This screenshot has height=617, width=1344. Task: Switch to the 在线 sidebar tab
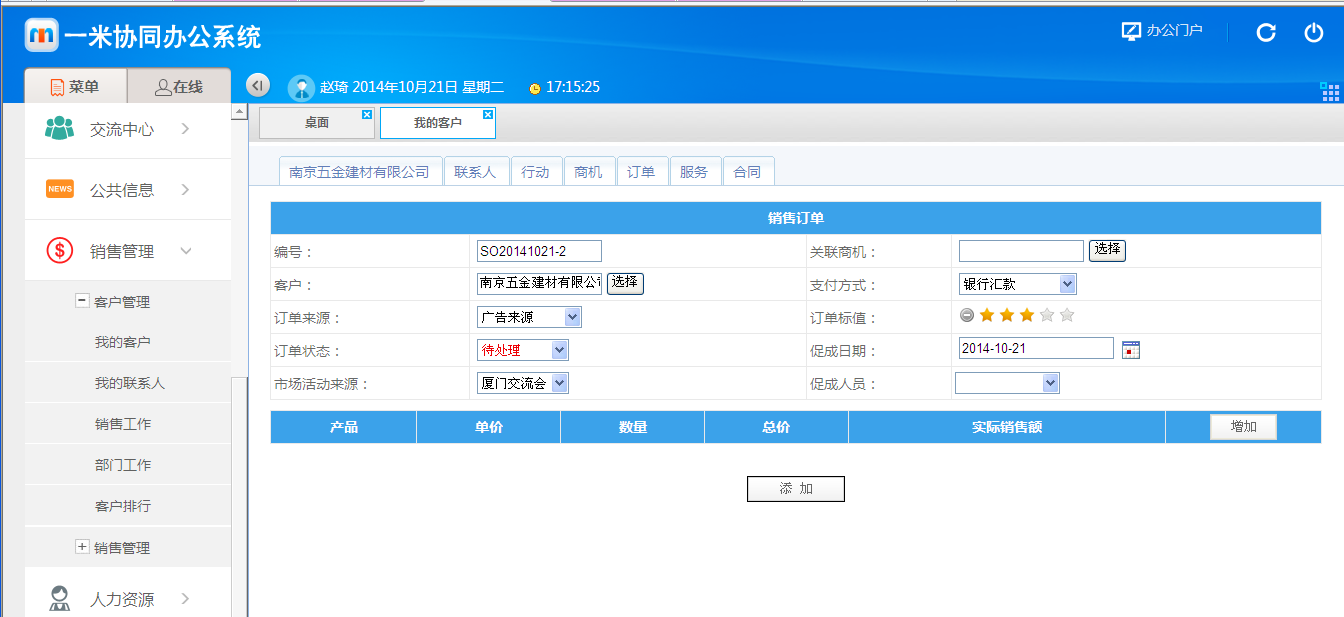[180, 87]
